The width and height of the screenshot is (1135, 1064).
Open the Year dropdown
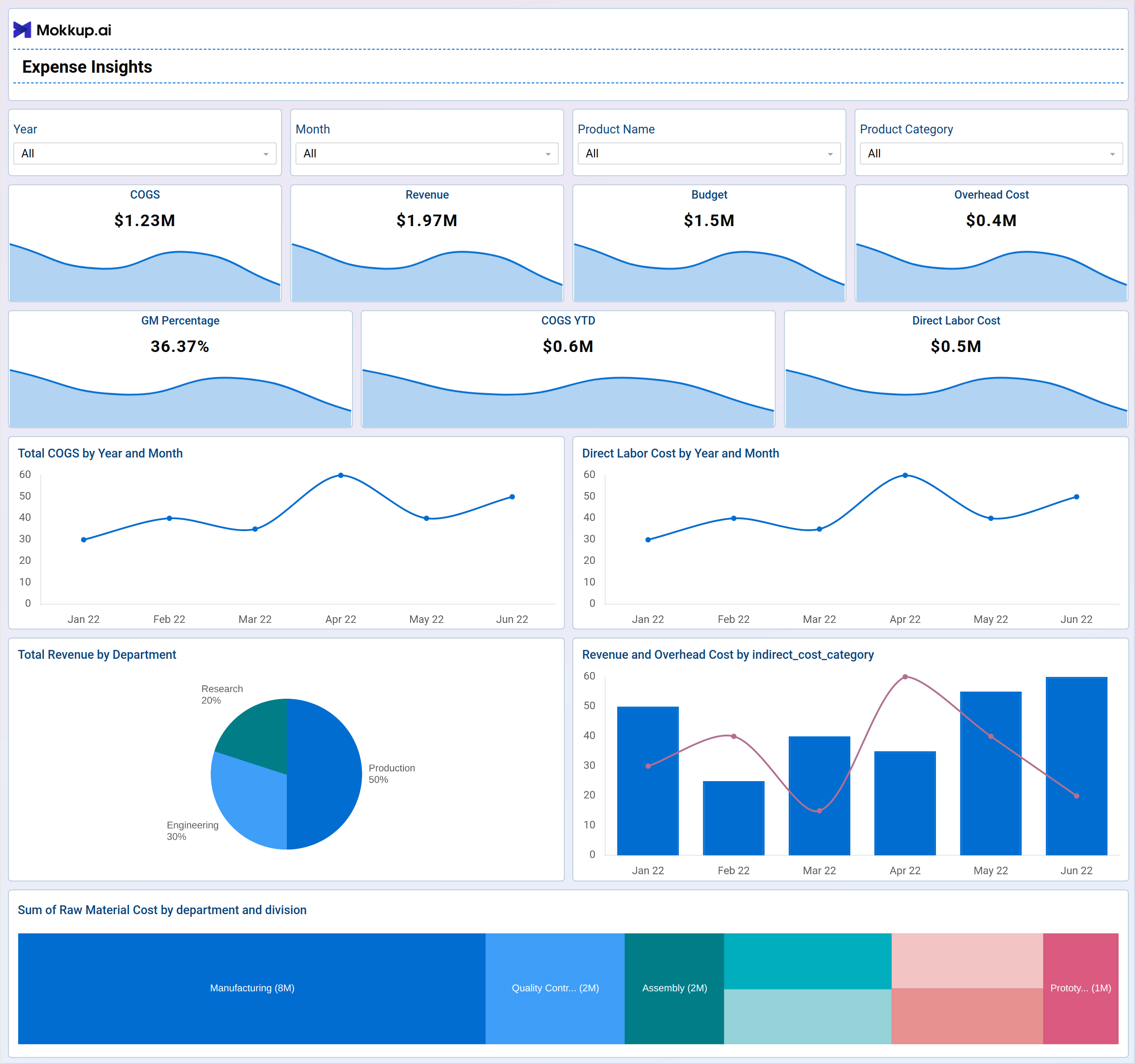tap(145, 153)
